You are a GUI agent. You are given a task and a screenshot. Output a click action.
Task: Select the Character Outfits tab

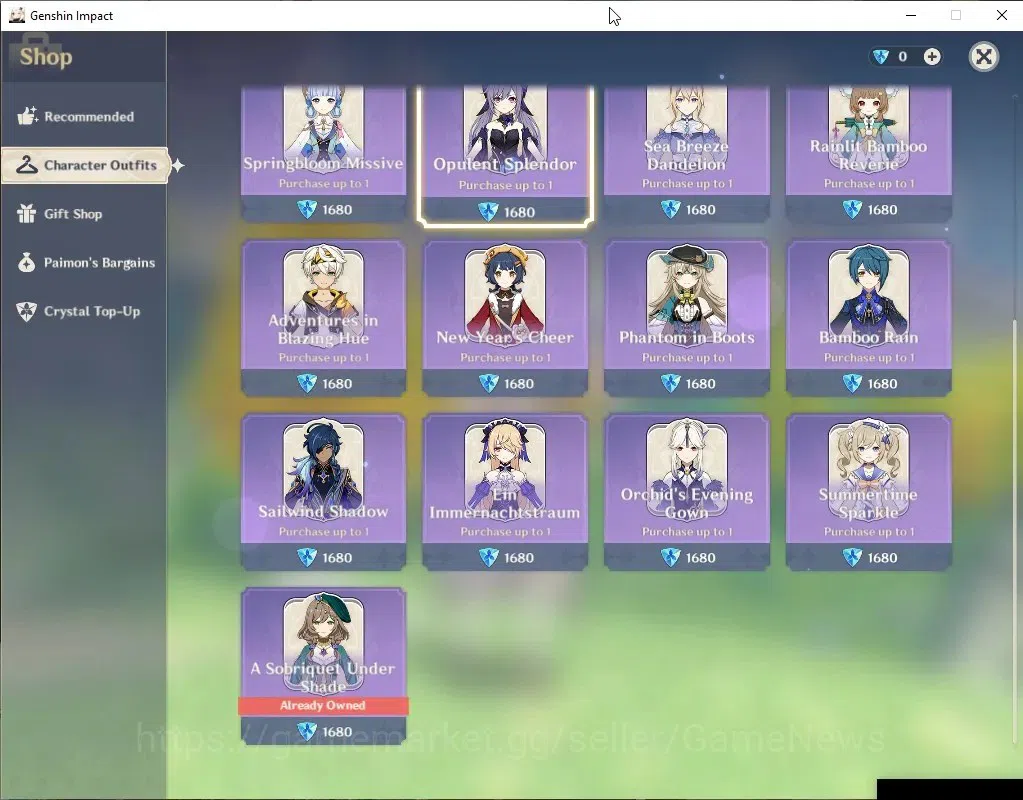(x=86, y=165)
